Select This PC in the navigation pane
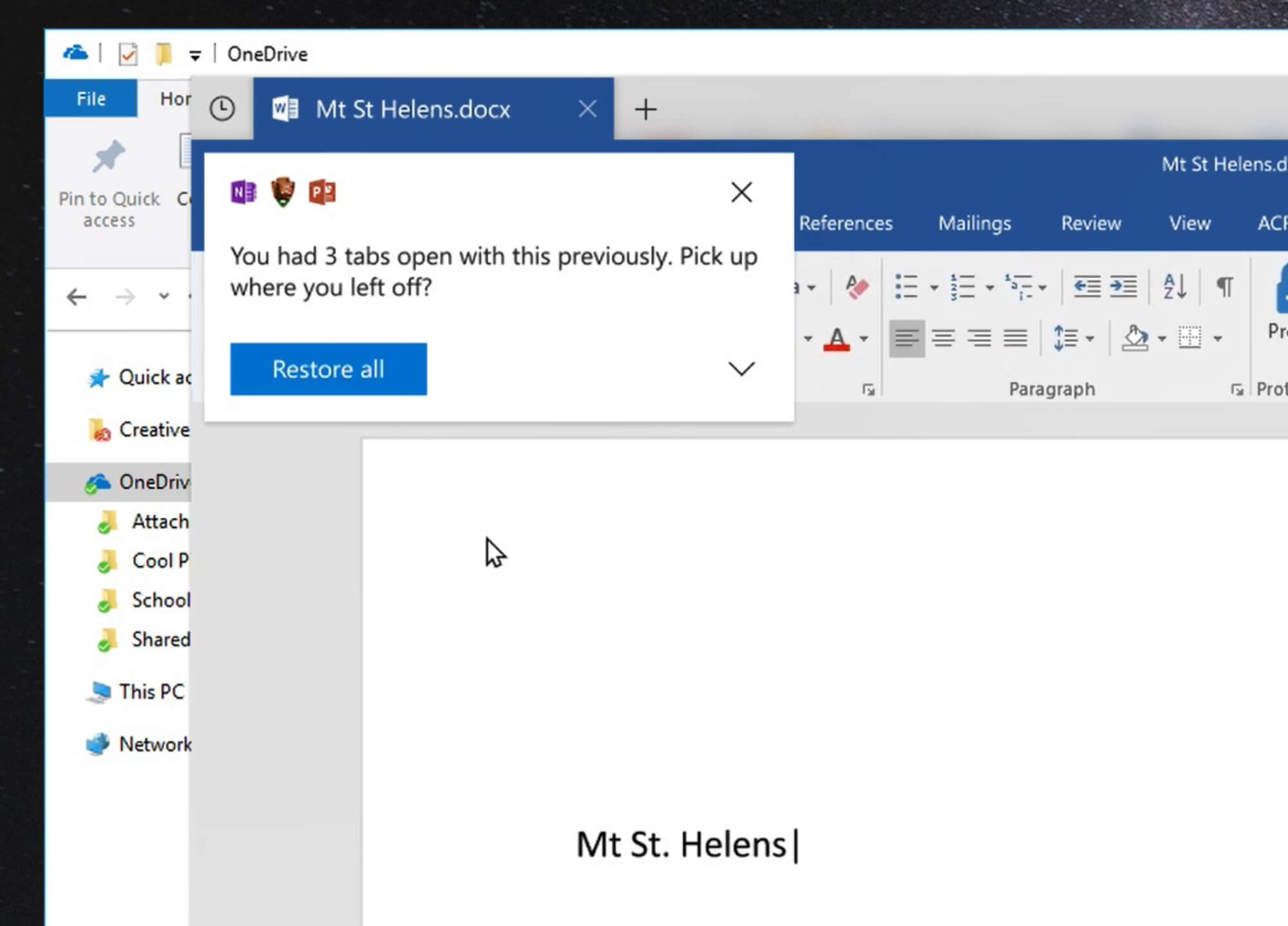Viewport: 1288px width, 926px height. click(x=135, y=692)
